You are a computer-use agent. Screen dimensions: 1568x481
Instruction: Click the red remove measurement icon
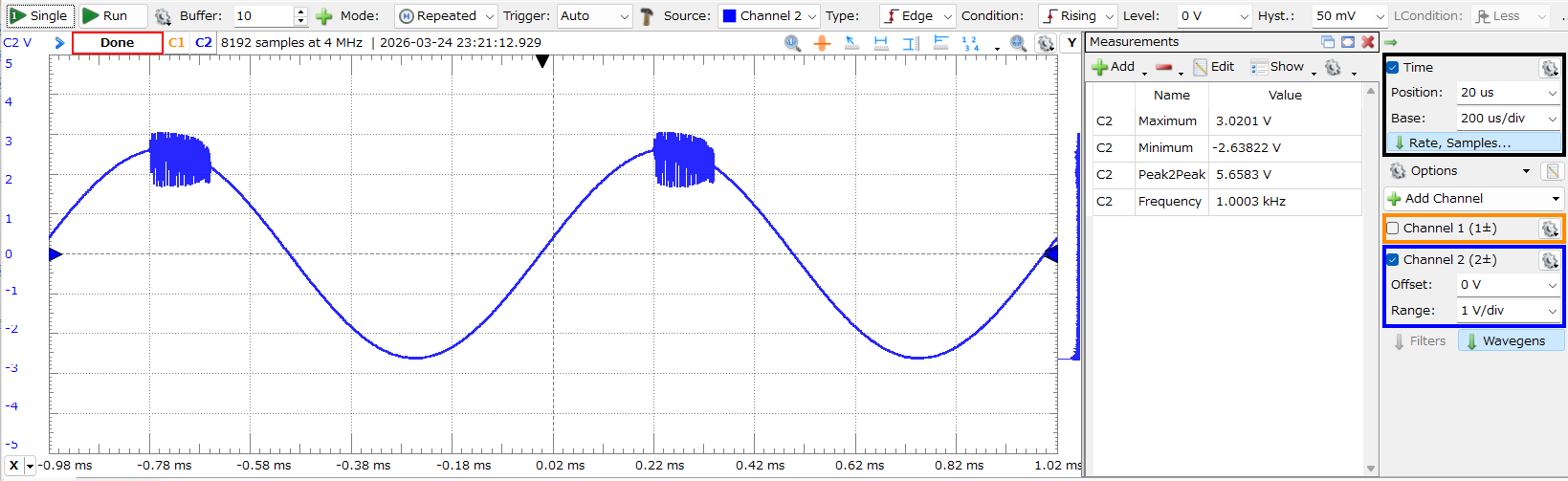coord(1163,67)
